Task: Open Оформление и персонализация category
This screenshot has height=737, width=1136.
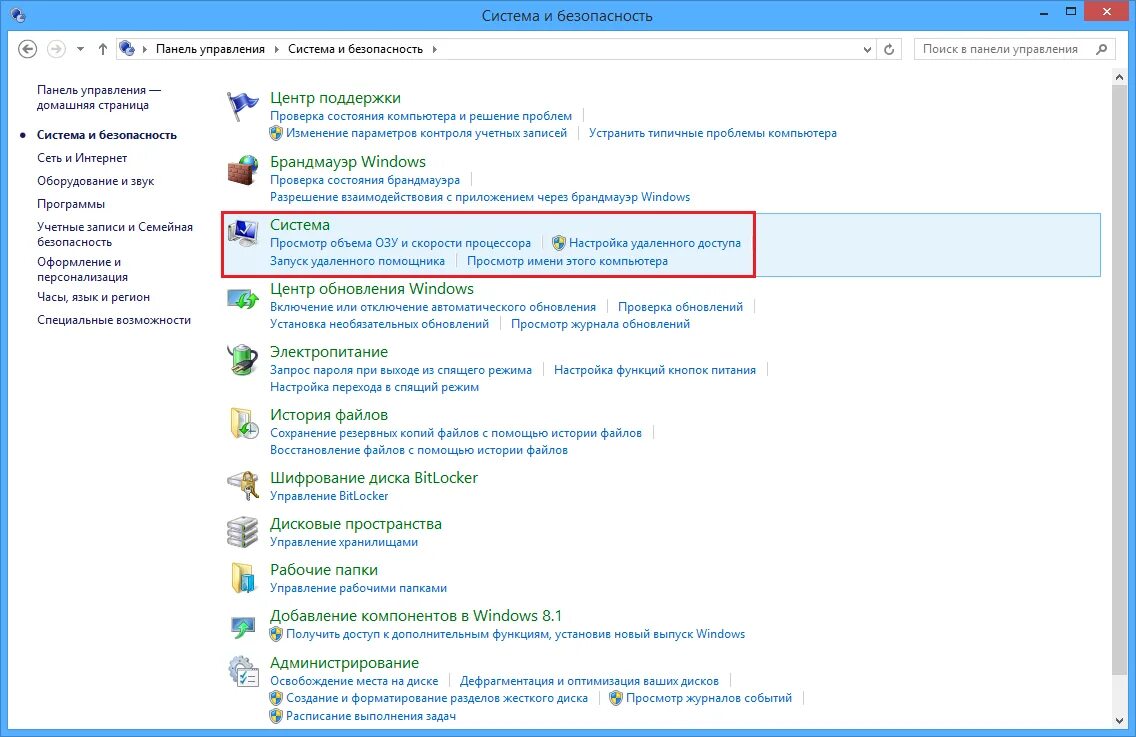Action: 82,269
